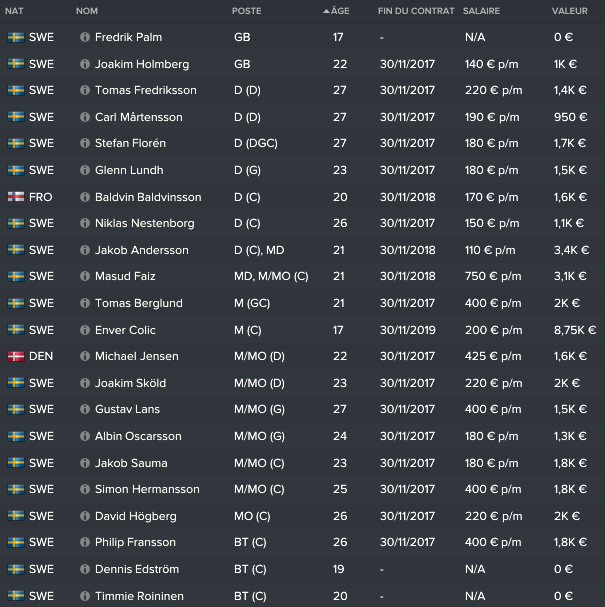Click the info icon by Masud Faiz
This screenshot has height=607, width=605.
point(84,277)
